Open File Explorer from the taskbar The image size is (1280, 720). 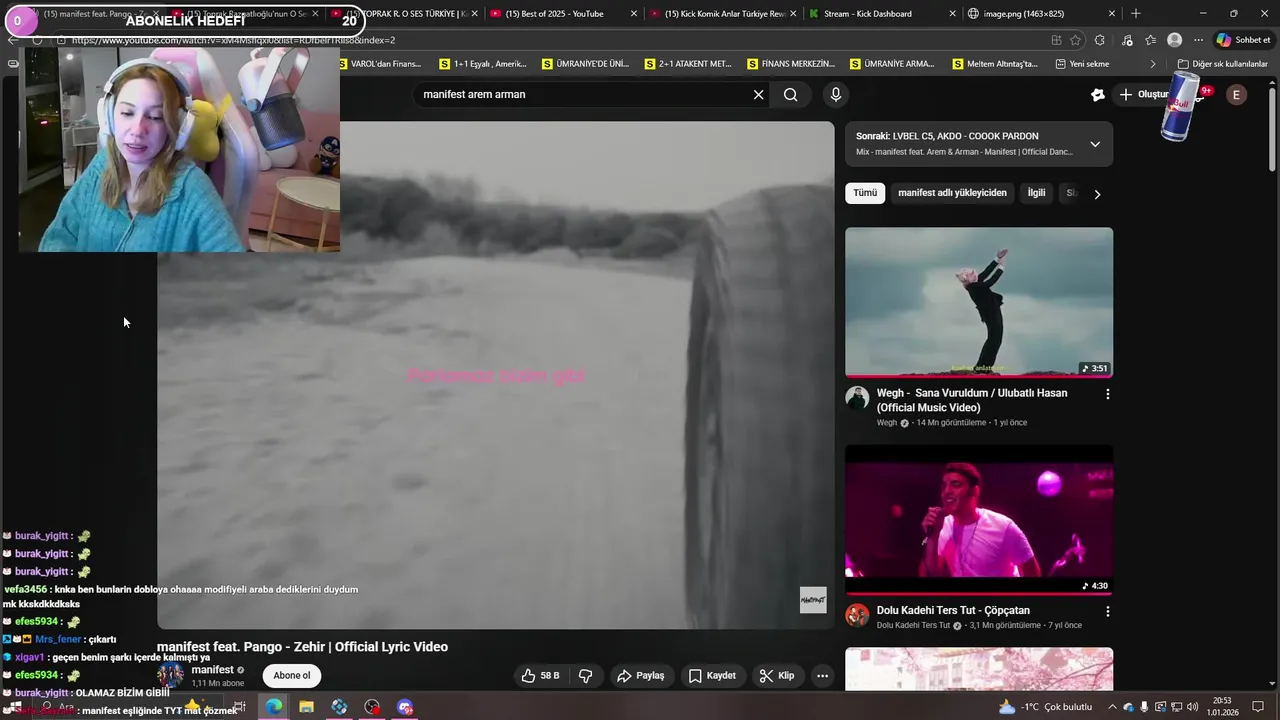point(306,707)
